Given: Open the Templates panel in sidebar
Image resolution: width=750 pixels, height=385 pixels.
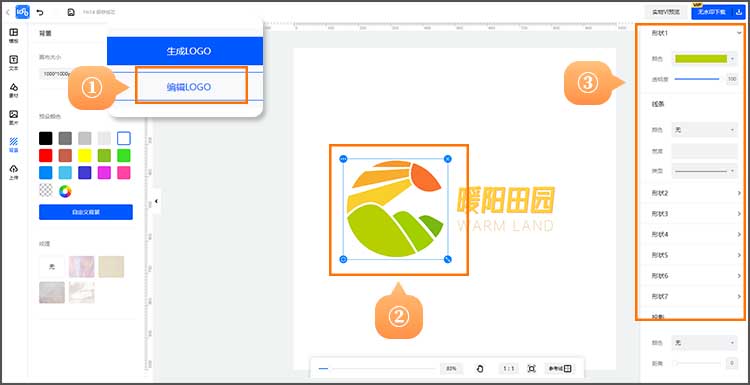Looking at the screenshot, I should (x=14, y=36).
